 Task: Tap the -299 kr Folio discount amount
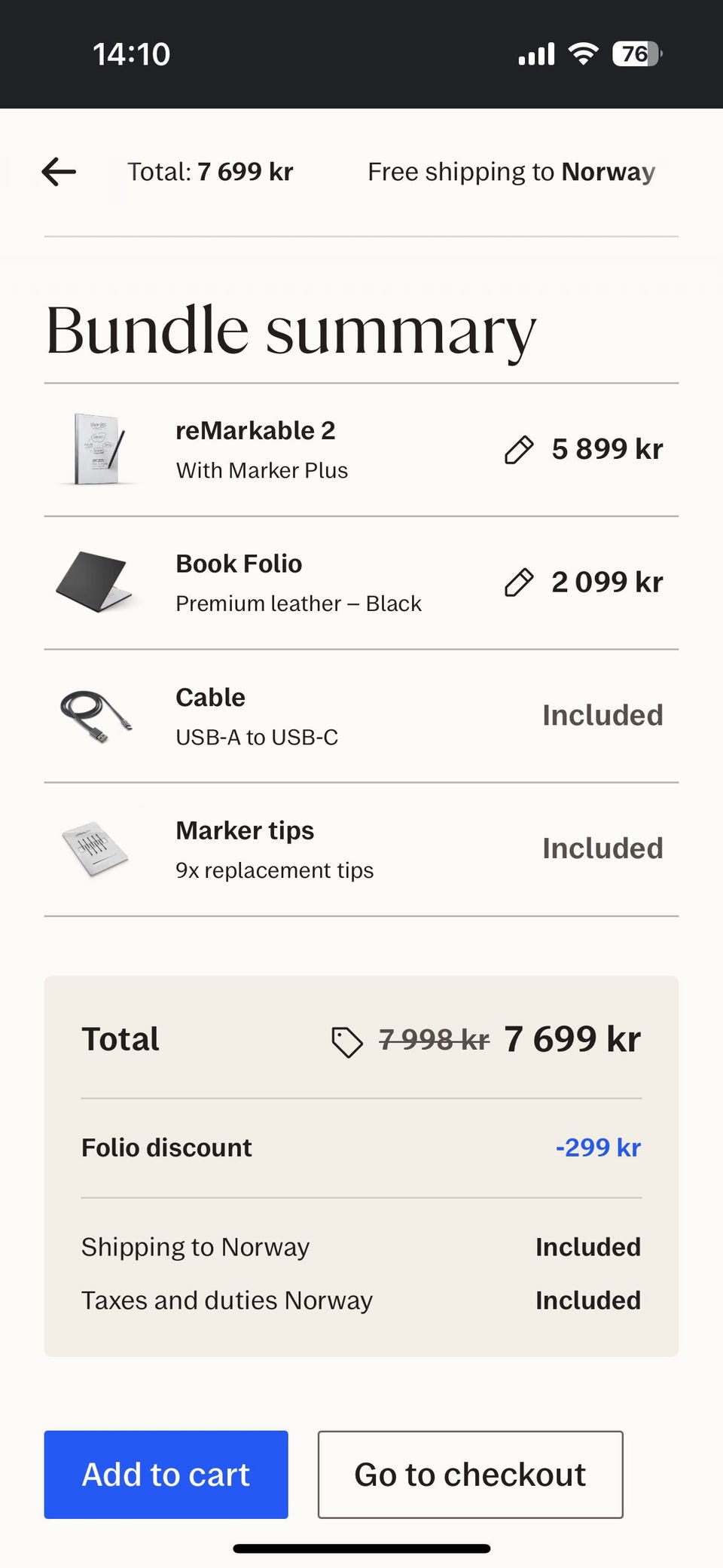coord(598,1148)
